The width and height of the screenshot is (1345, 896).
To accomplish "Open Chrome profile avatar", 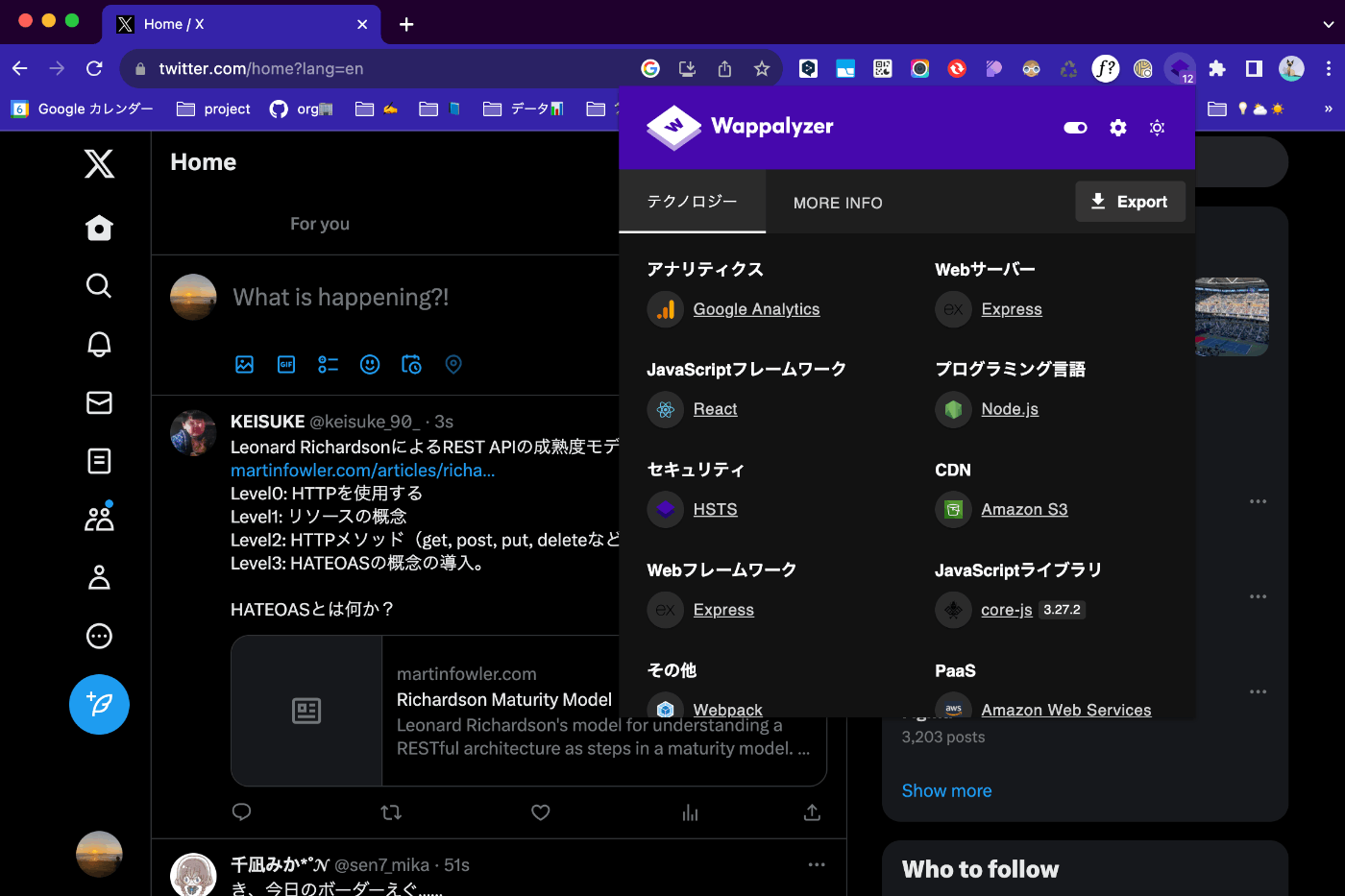I will pos(1291,68).
